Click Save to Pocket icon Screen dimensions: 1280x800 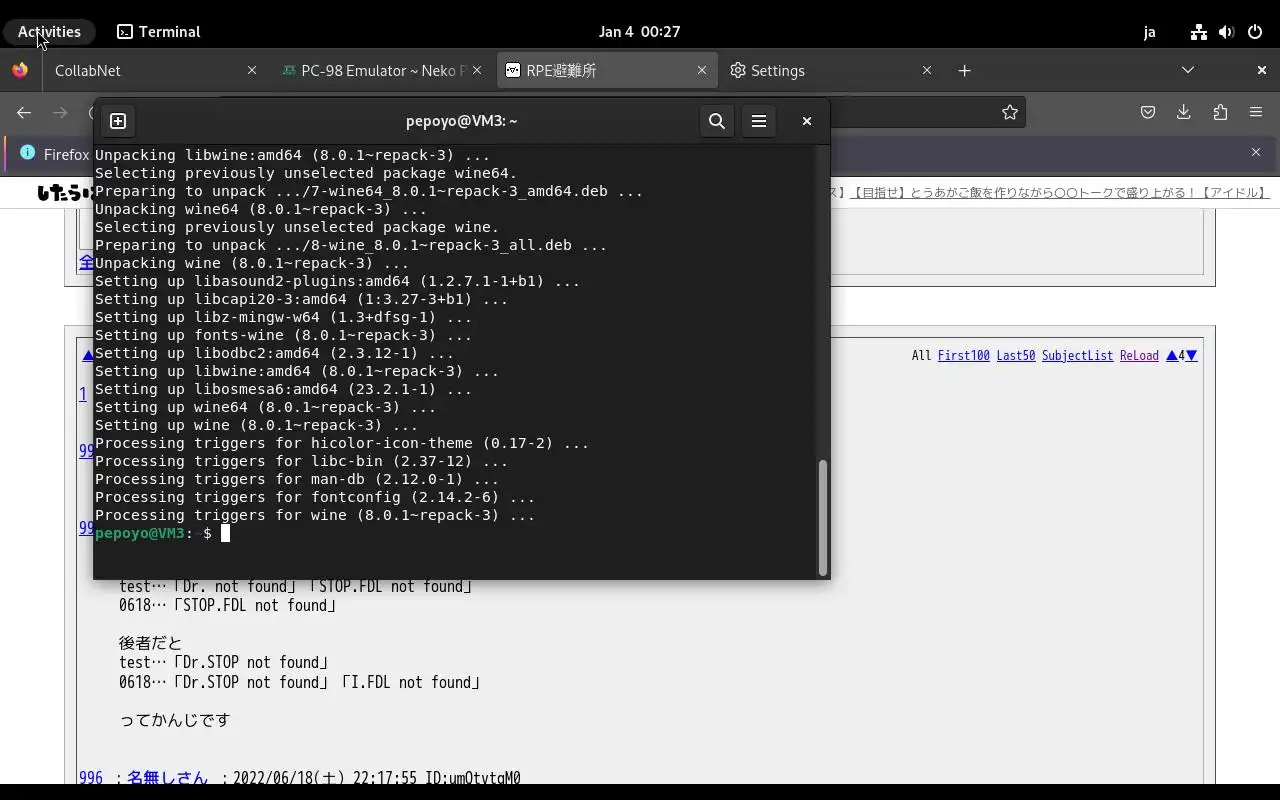click(x=1148, y=113)
